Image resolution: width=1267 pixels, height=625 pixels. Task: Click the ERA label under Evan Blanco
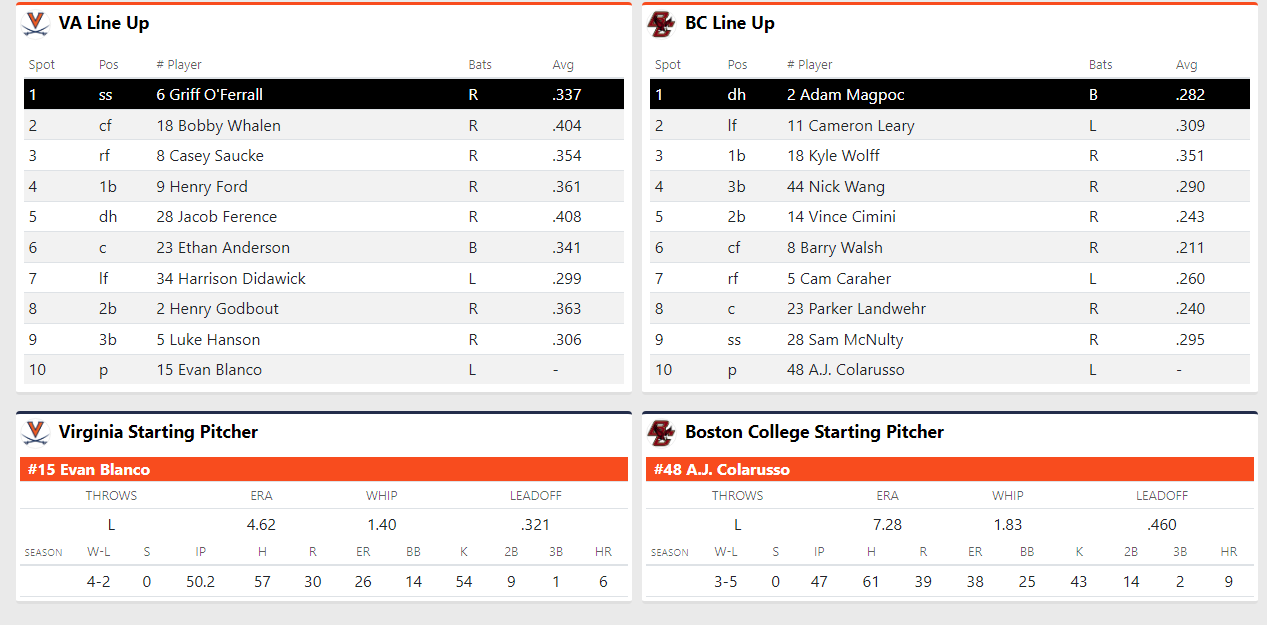click(x=261, y=496)
